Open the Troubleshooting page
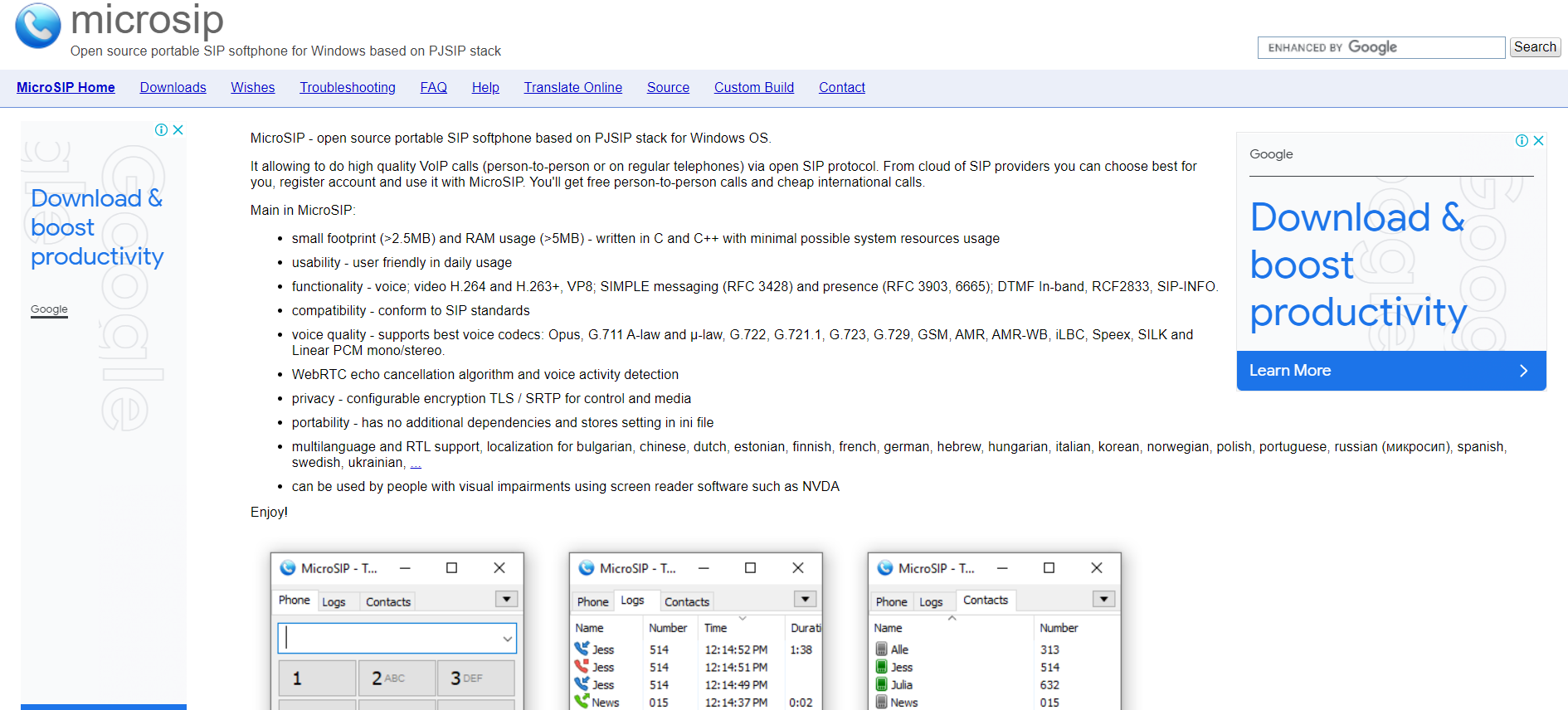The image size is (1568, 710). (x=348, y=87)
